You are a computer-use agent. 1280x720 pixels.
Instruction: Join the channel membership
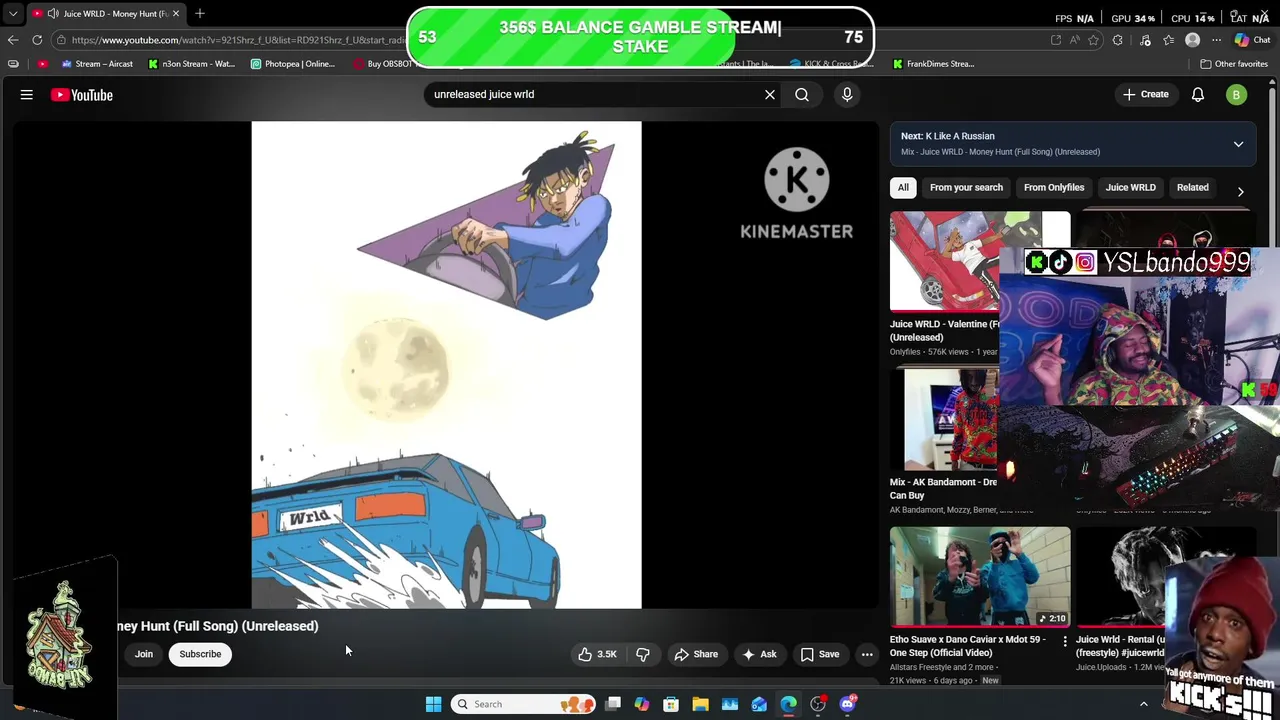pos(144,654)
